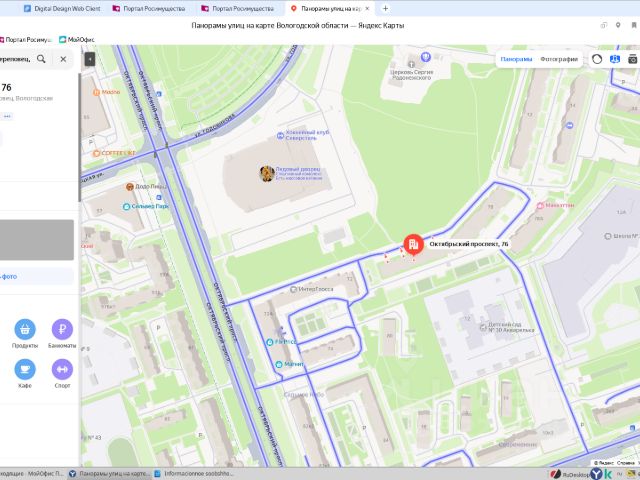Viewport: 640px width, 480px height.
Task: Switch to the Фотографии tab
Action: 559,59
